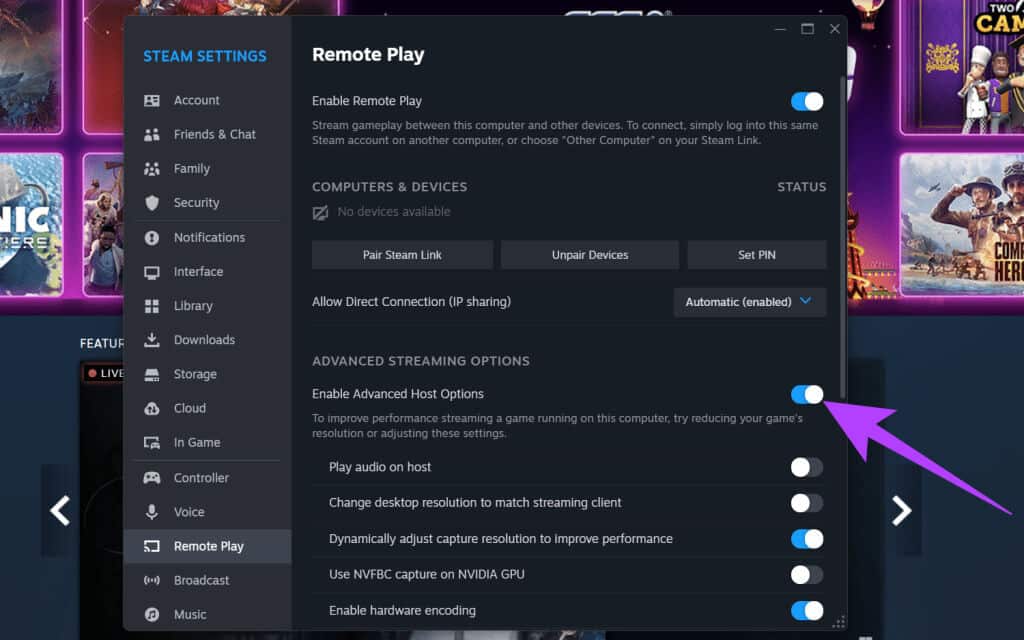Disable Enable Advanced Host Options switch
Viewport: 1024px width, 640px height.
pos(807,394)
